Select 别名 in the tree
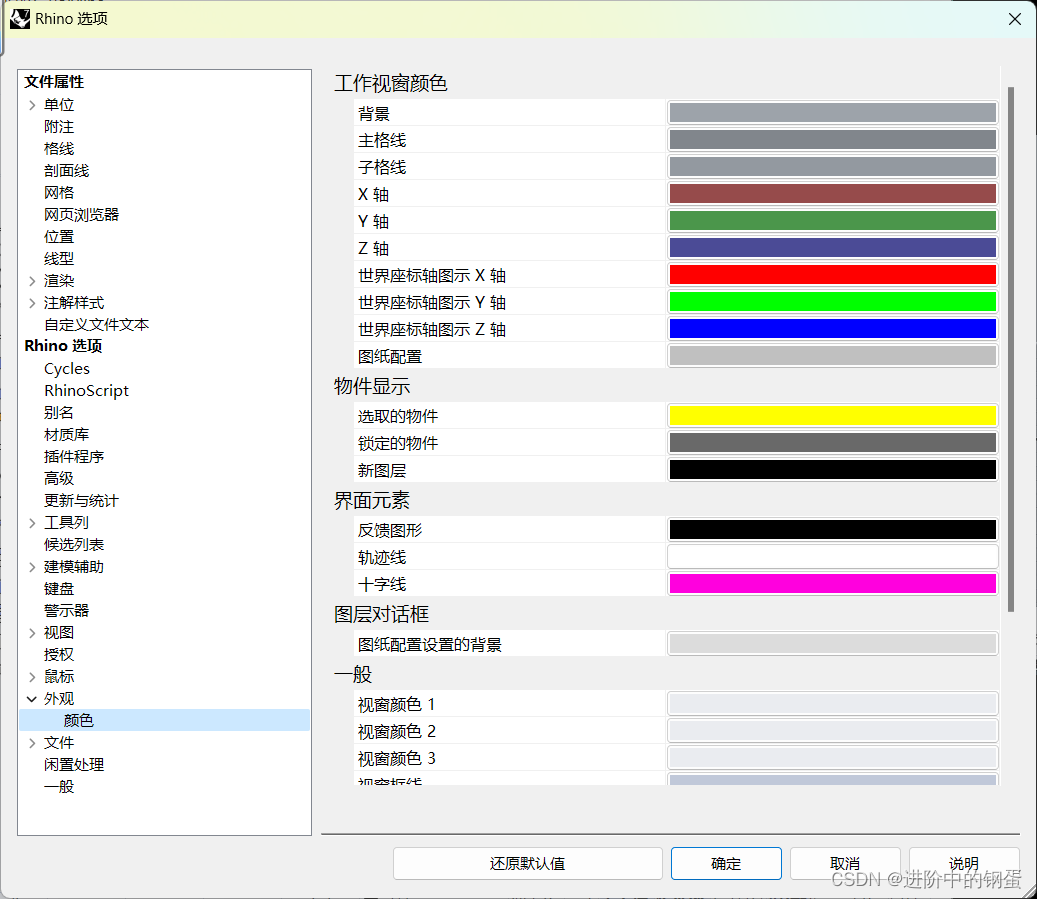 pyautogui.click(x=59, y=413)
